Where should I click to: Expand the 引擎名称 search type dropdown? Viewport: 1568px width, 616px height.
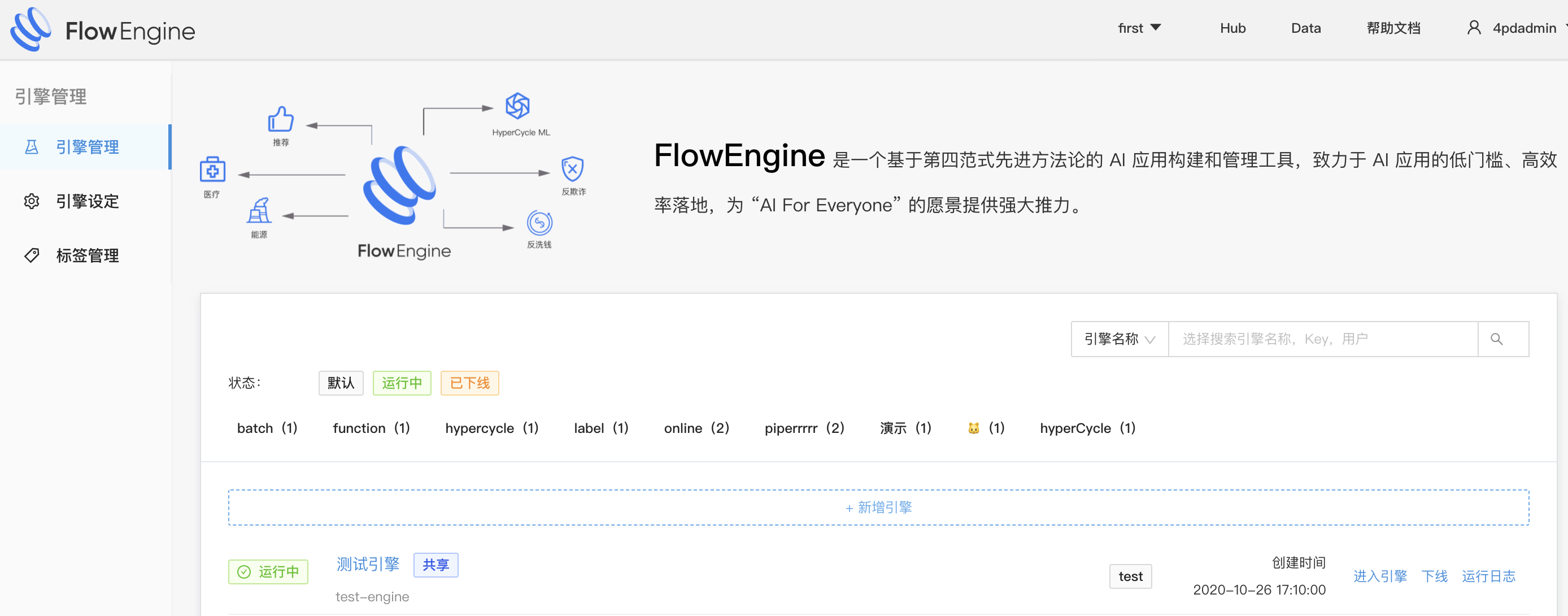[1120, 339]
